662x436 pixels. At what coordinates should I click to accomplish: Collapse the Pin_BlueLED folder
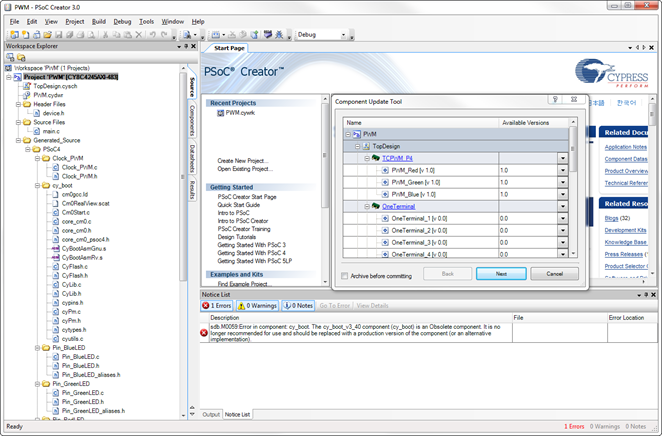(37, 348)
